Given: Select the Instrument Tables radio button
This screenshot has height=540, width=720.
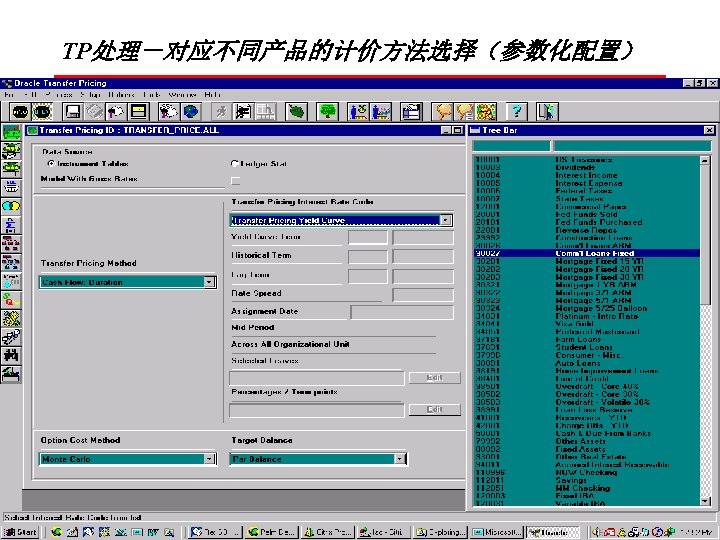Looking at the screenshot, I should [51, 163].
